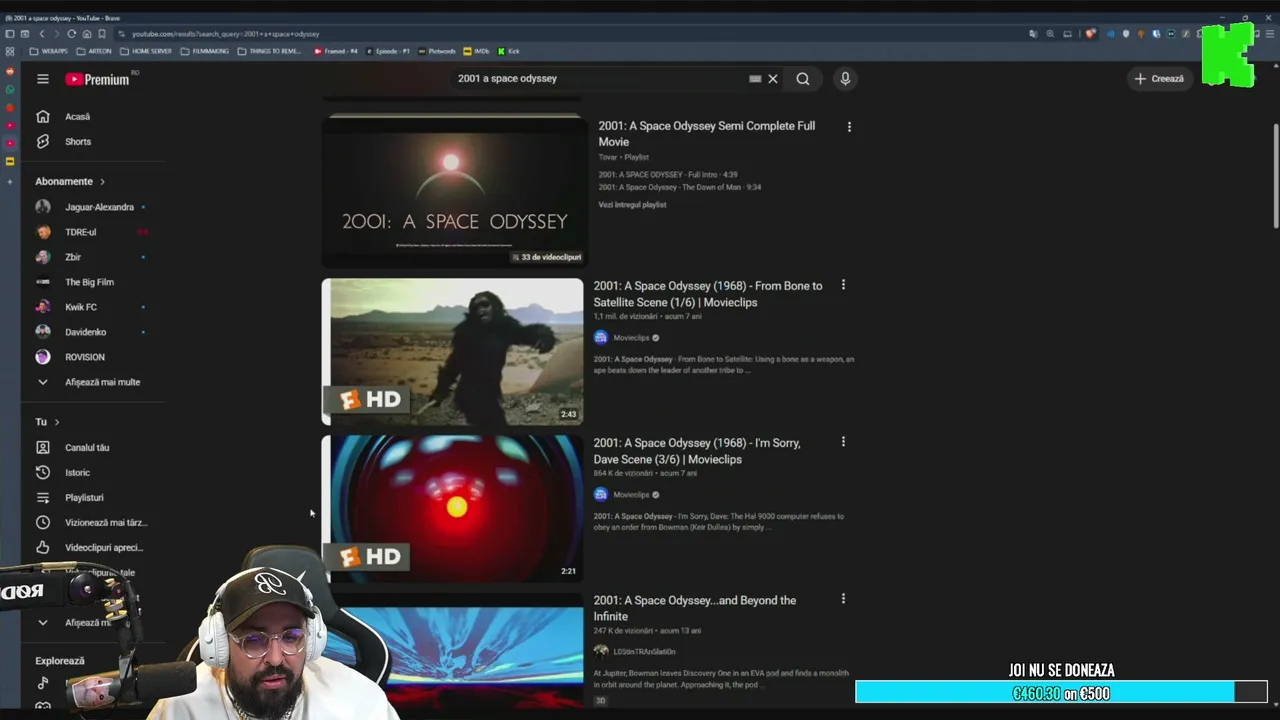1280x720 pixels.
Task: Open the Kick bookmark
Action: (509, 51)
